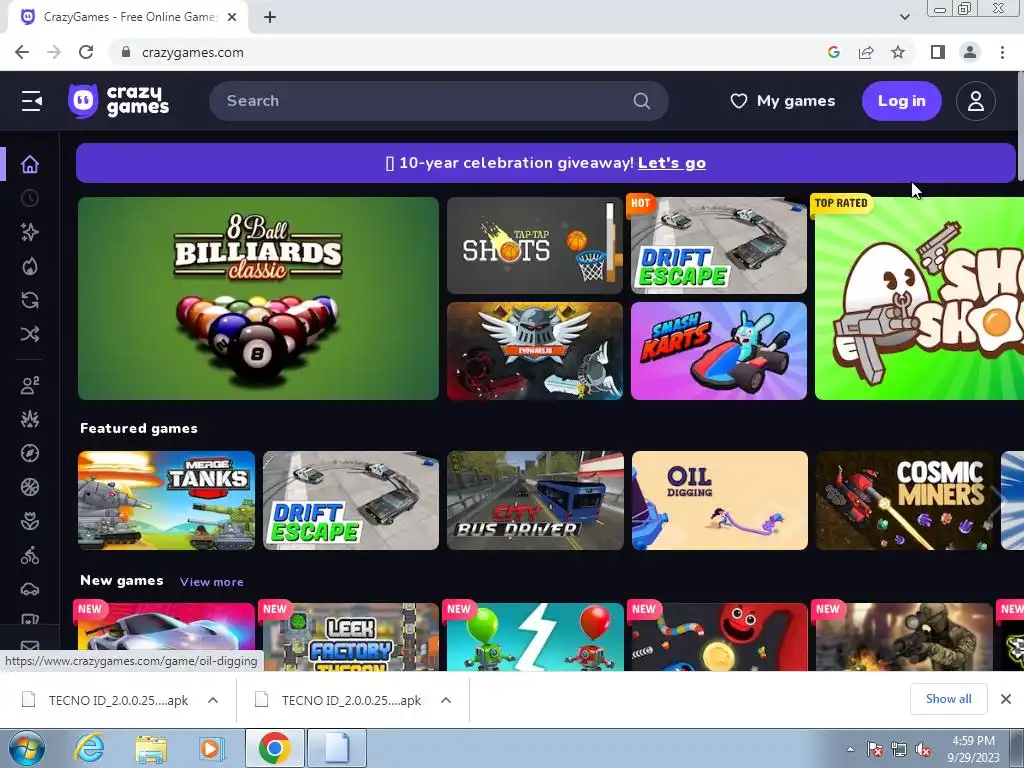
Task: Open featured Drift Escape game card
Action: pyautogui.click(x=351, y=500)
